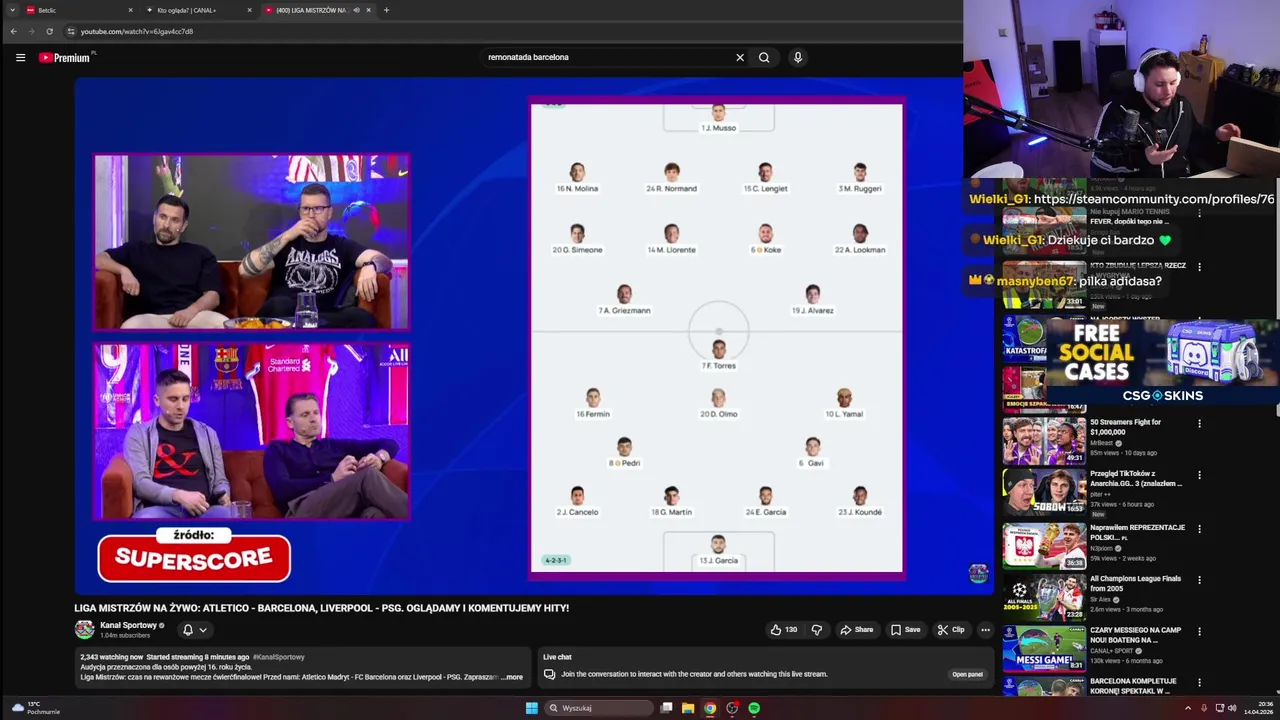Click the FREE SOCIAL CASES CSG Skins banner

pos(1163,362)
